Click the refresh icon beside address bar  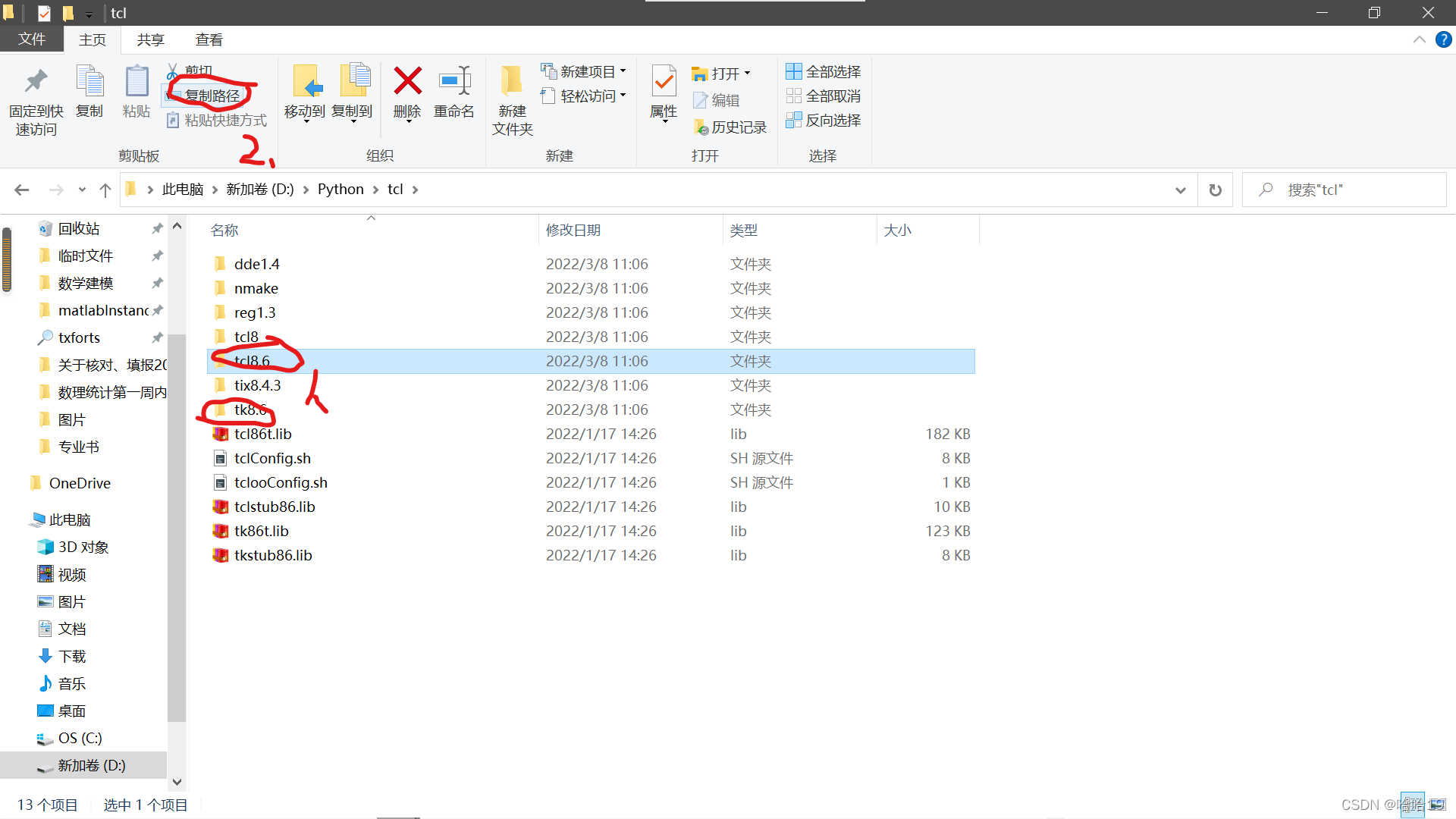[1215, 190]
